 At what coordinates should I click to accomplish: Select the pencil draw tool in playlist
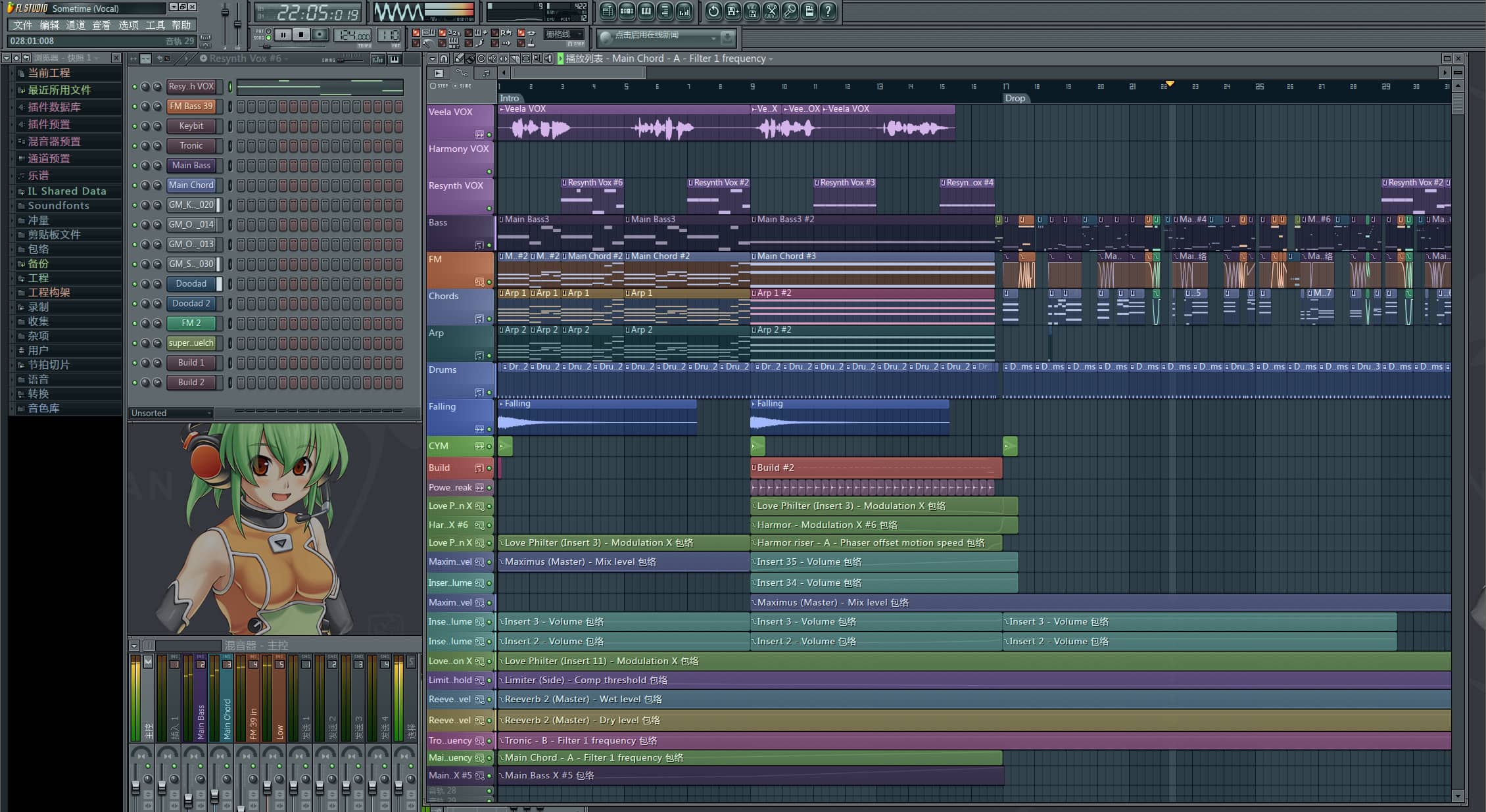[459, 59]
